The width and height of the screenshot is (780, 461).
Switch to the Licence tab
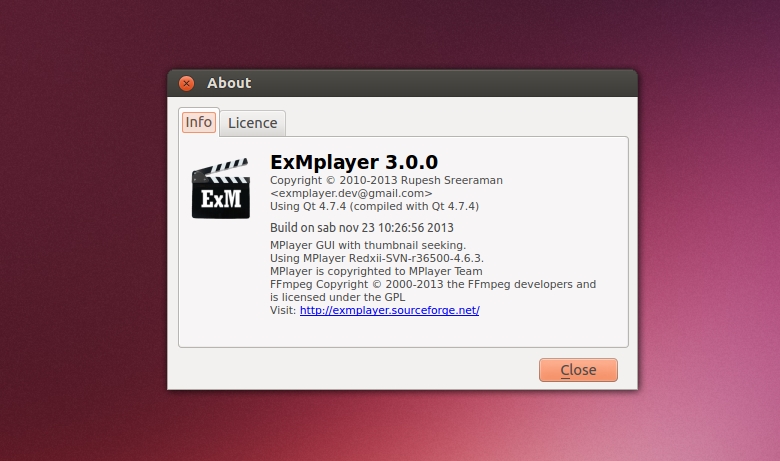coord(253,123)
